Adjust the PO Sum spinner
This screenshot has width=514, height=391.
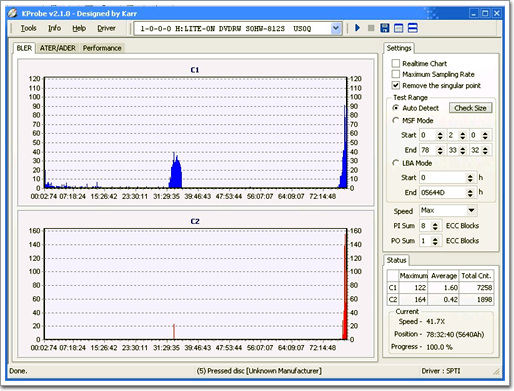435,241
